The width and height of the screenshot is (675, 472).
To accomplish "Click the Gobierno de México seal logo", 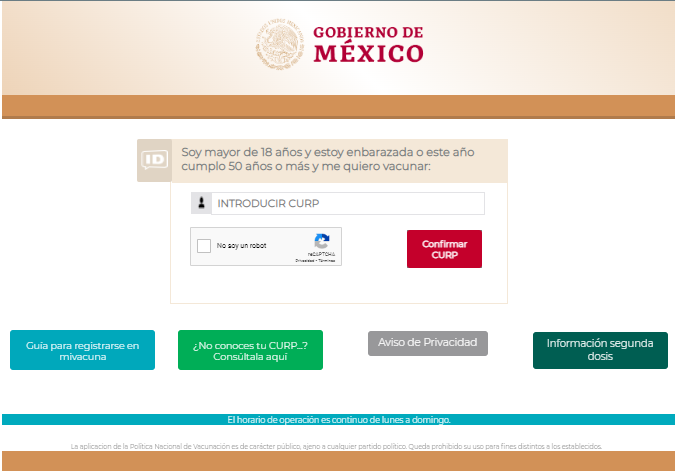I will tap(280, 44).
